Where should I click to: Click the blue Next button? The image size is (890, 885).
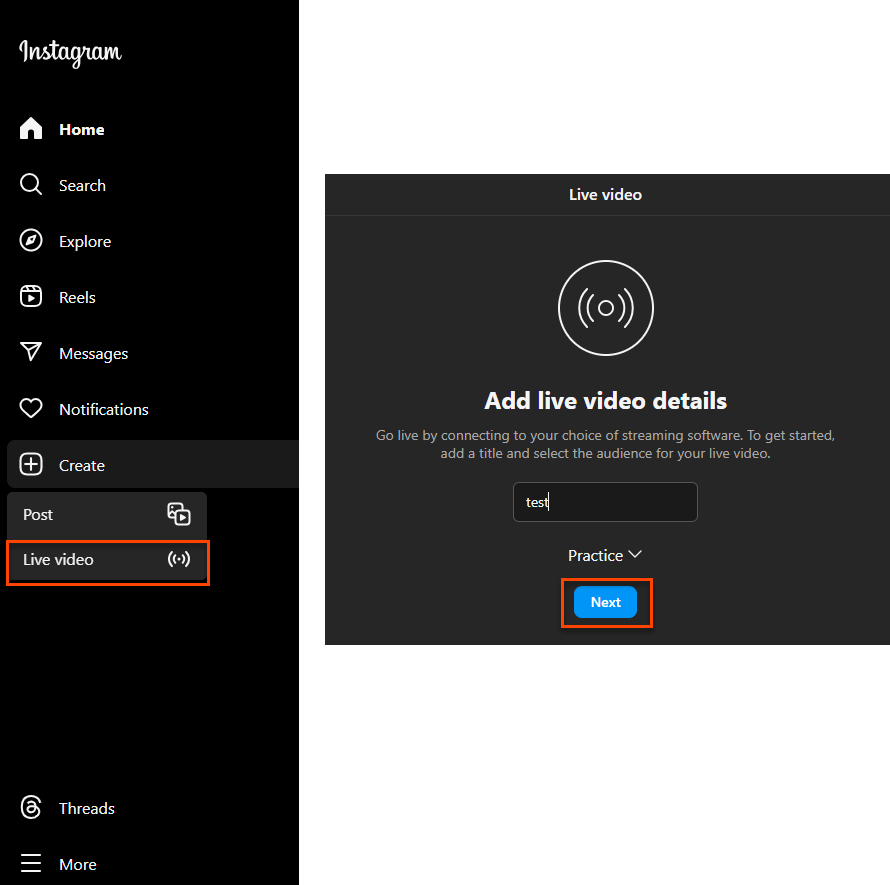(x=605, y=602)
